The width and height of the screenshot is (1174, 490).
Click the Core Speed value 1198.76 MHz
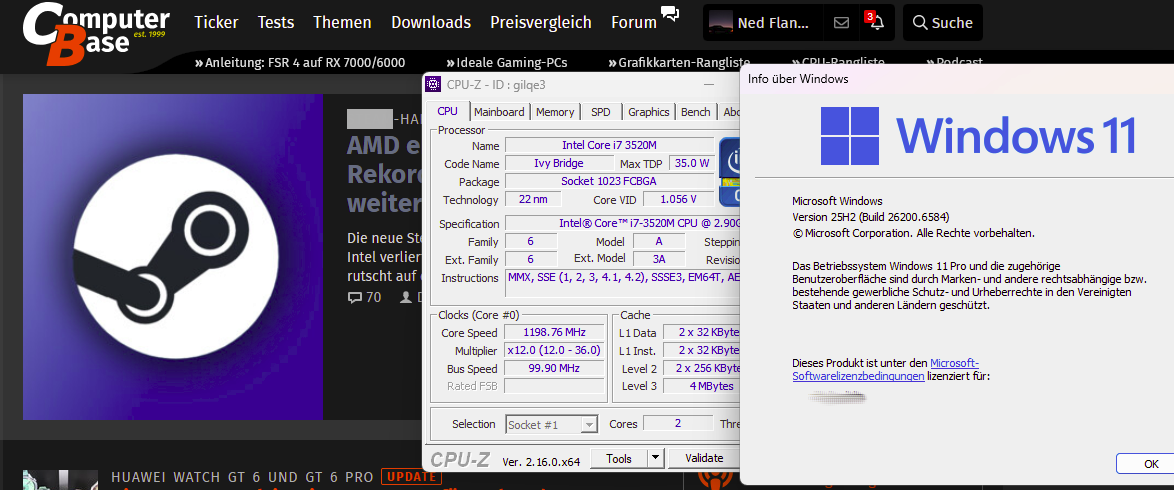(x=555, y=332)
